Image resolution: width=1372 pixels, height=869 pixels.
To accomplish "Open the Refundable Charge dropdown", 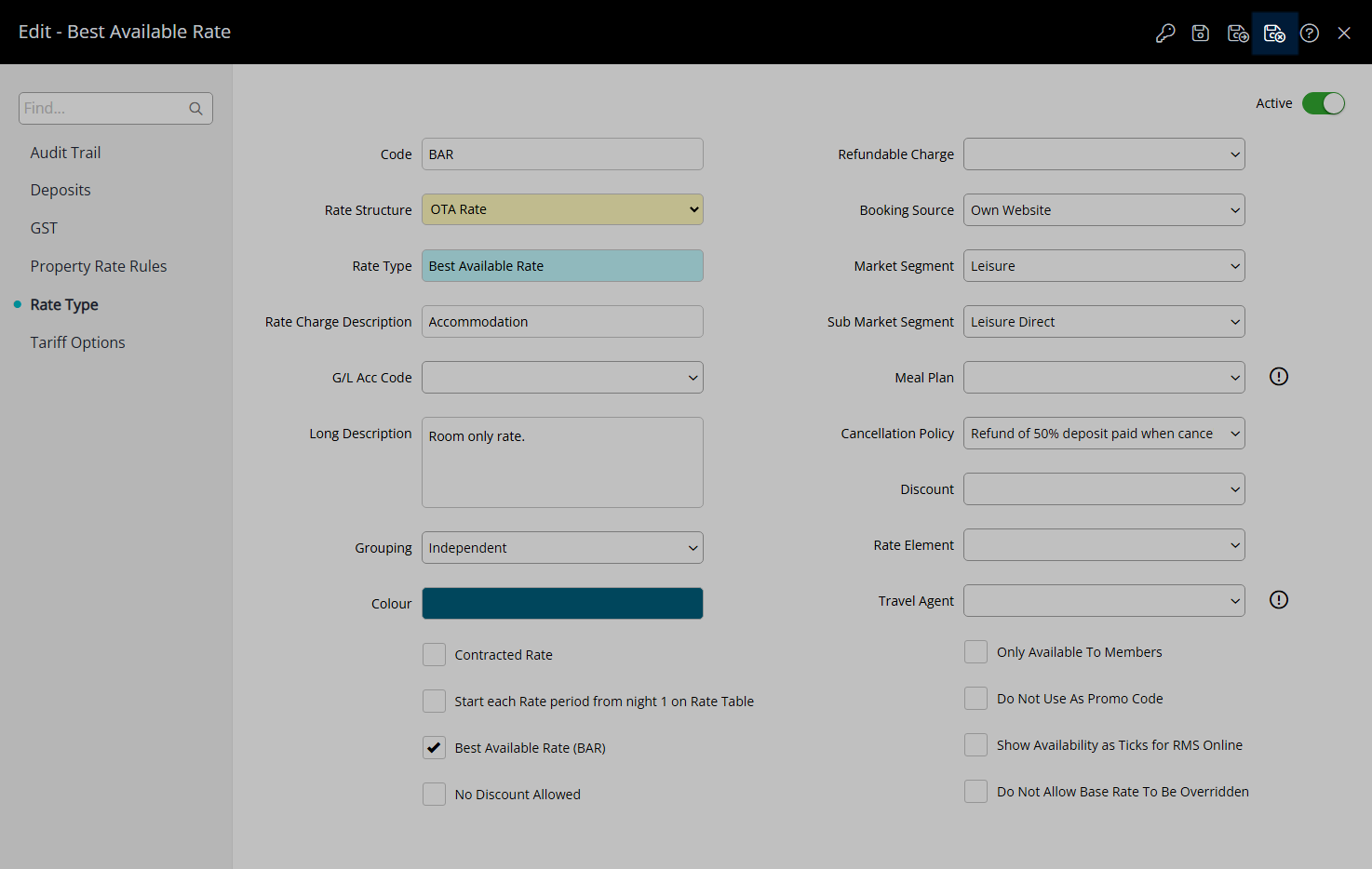I will click(1104, 154).
